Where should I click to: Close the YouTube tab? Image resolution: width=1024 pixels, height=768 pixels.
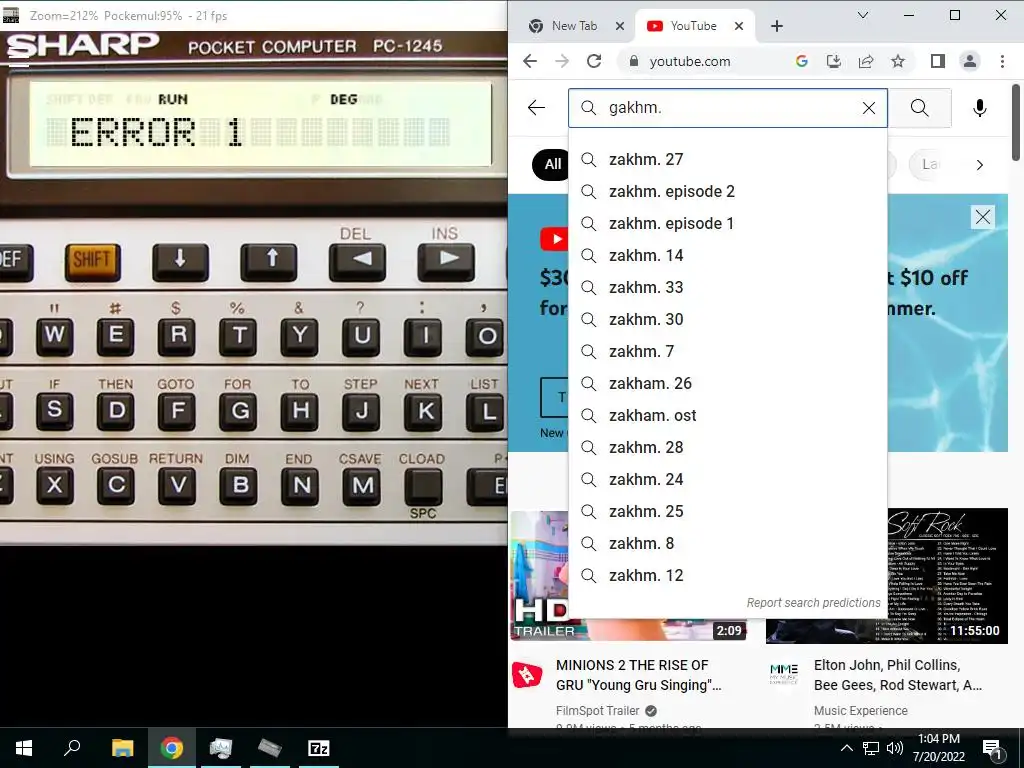click(739, 26)
